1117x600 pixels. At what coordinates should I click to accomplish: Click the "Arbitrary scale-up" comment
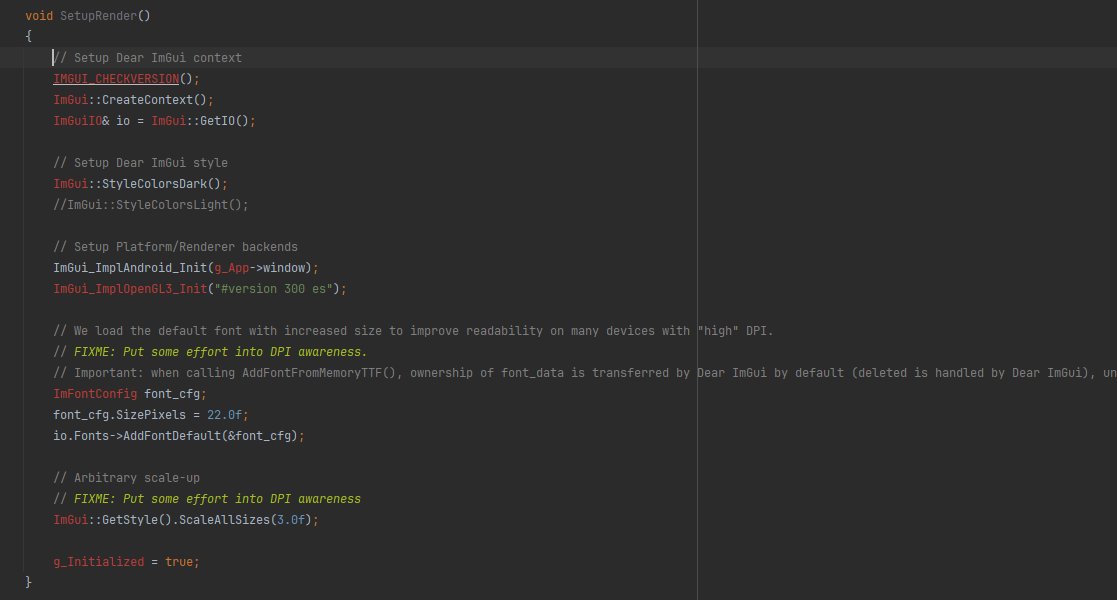coord(126,478)
